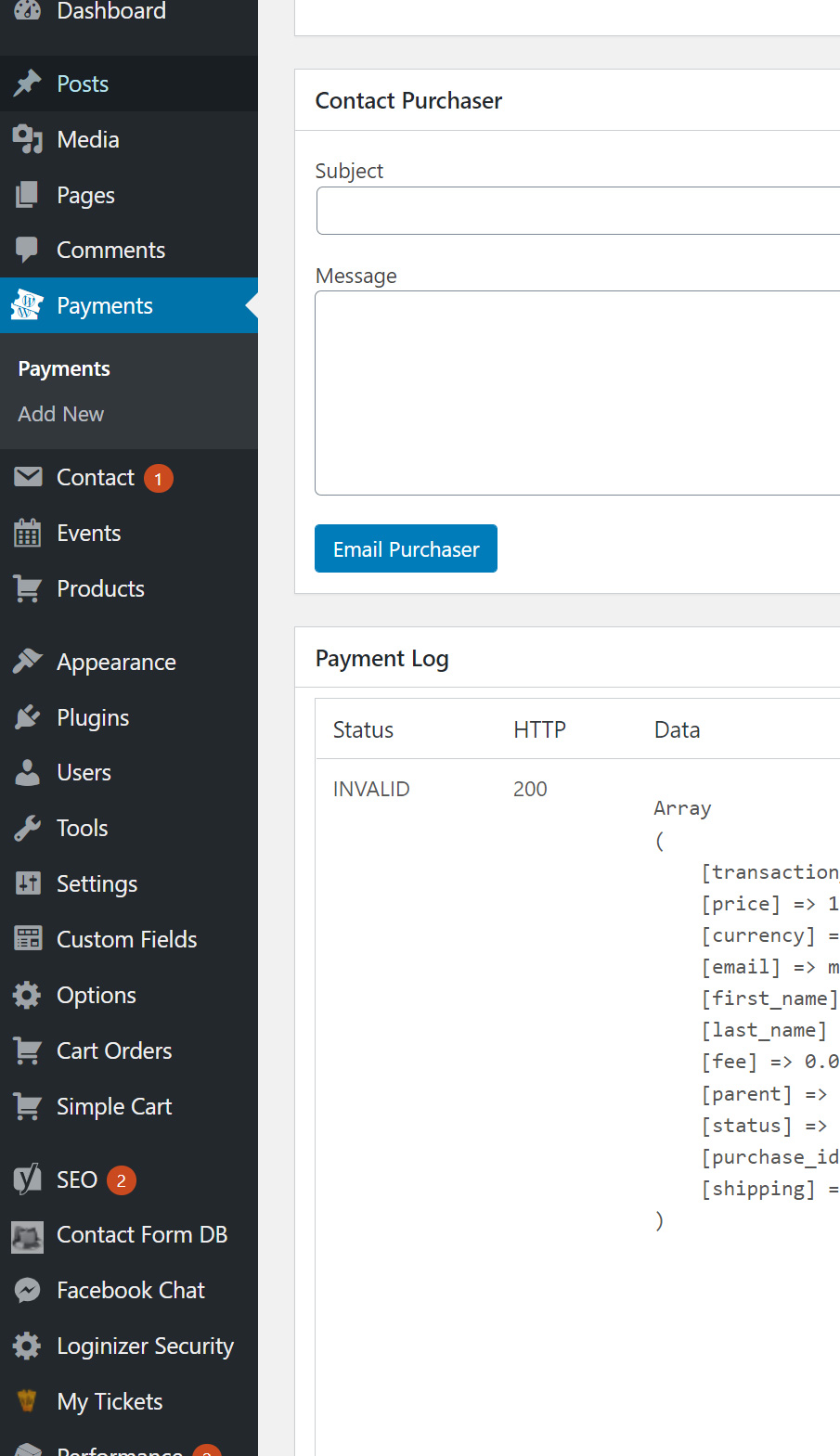840x1456 pixels.
Task: Click the Payments tickets icon
Action: click(x=27, y=305)
